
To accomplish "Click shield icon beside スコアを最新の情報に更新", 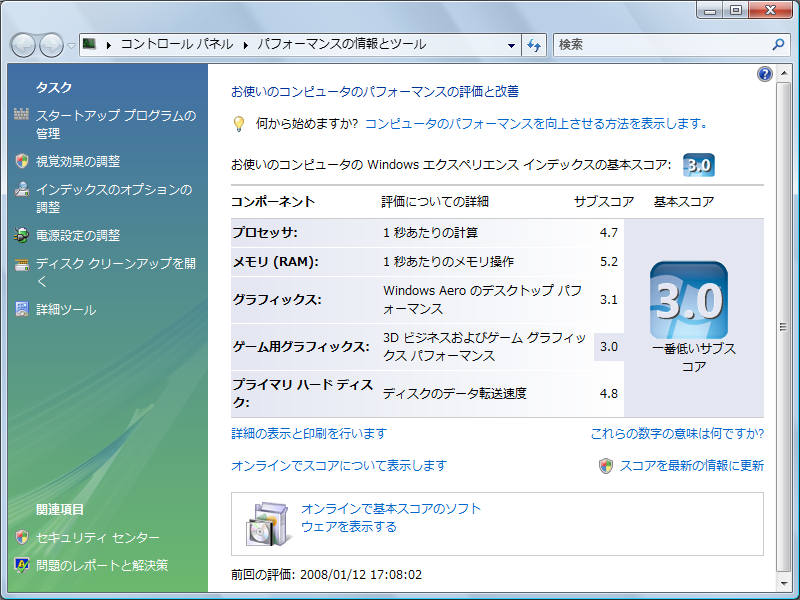I will (606, 466).
